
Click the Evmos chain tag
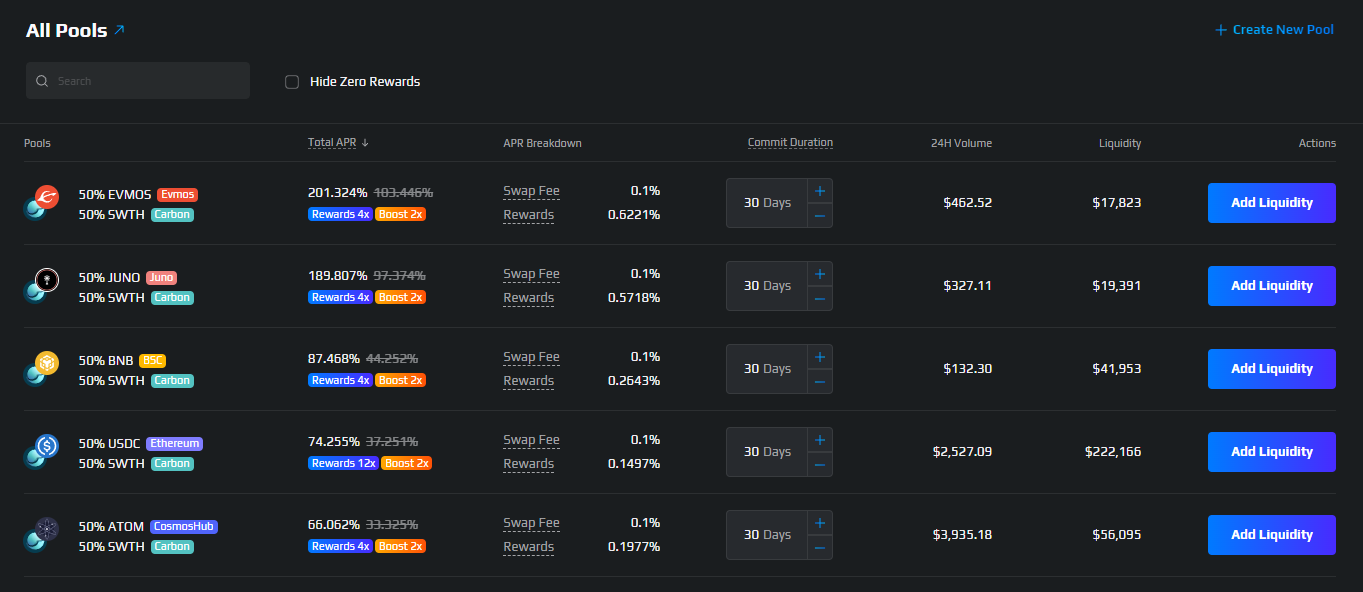[x=178, y=194]
